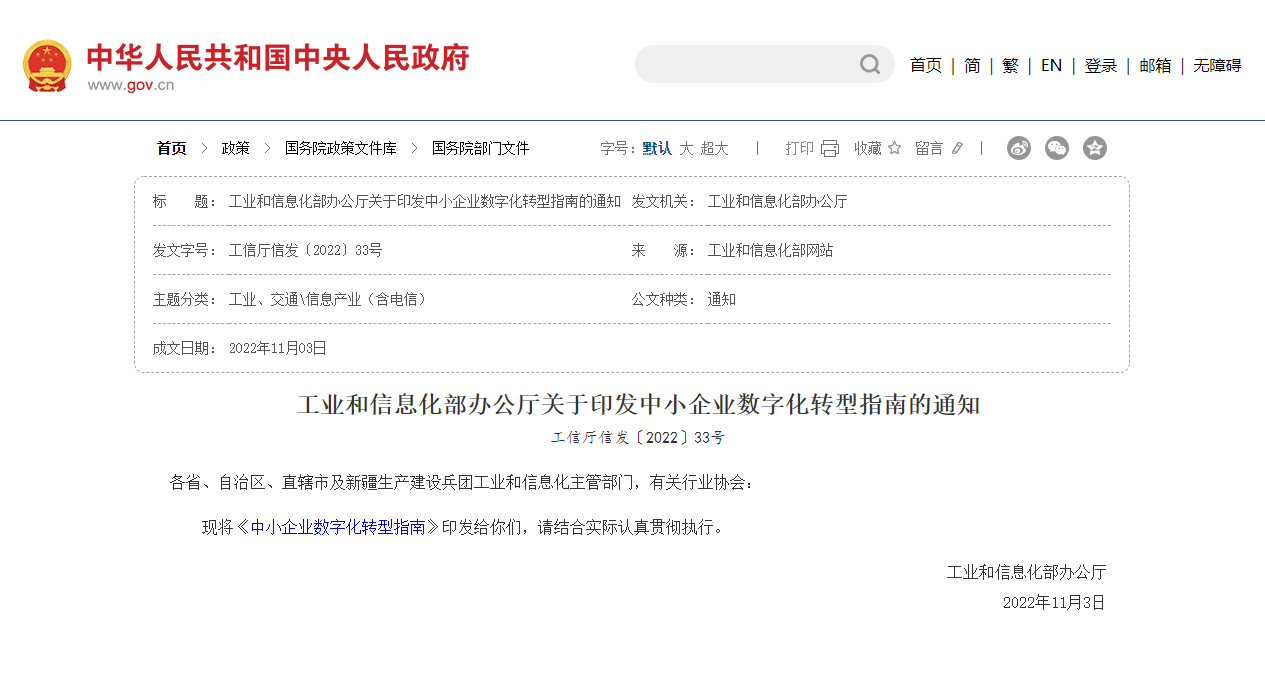1265x695 pixels.
Task: Click the national emblem logo
Action: pyautogui.click(x=47, y=66)
